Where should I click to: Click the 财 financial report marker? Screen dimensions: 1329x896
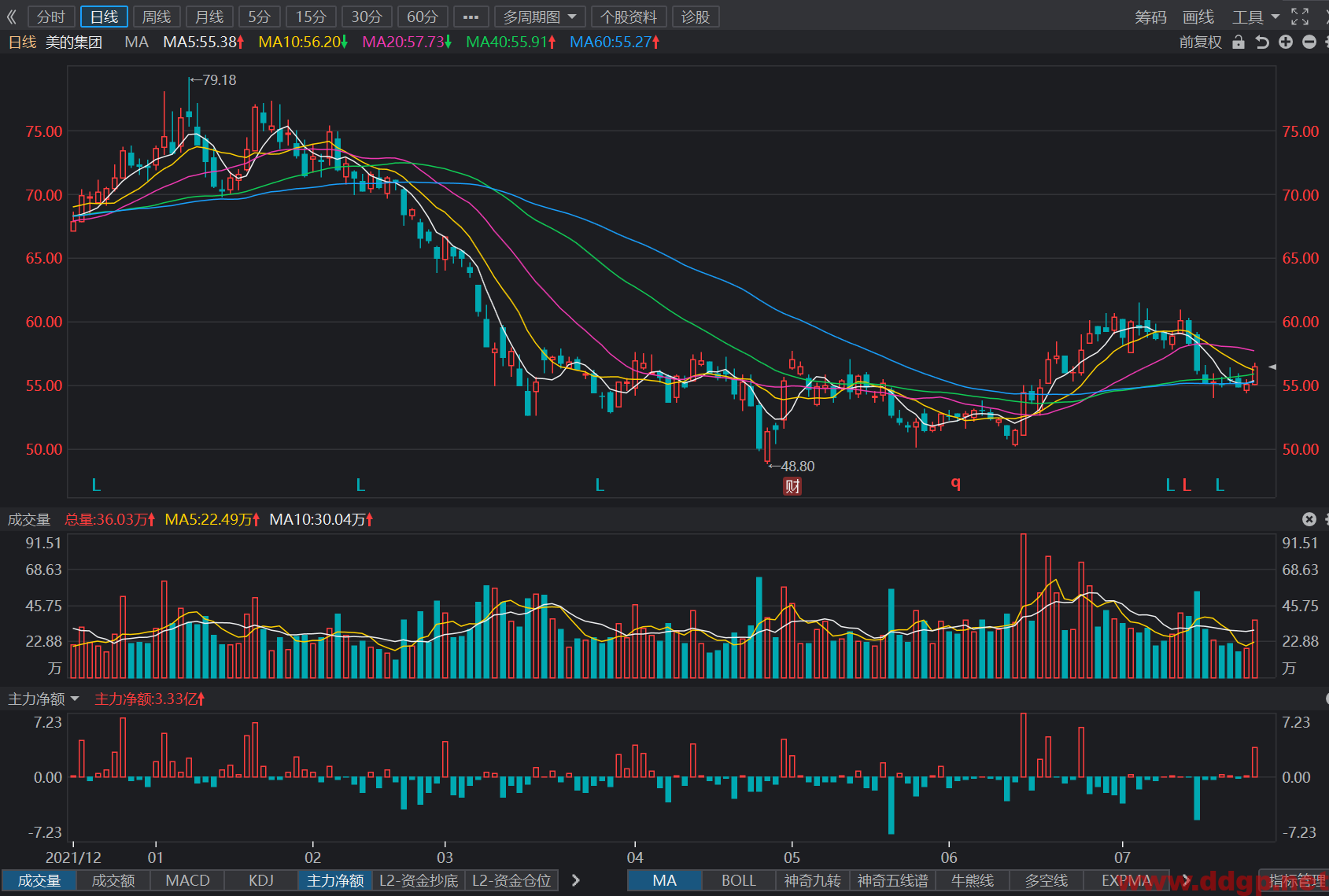click(792, 486)
